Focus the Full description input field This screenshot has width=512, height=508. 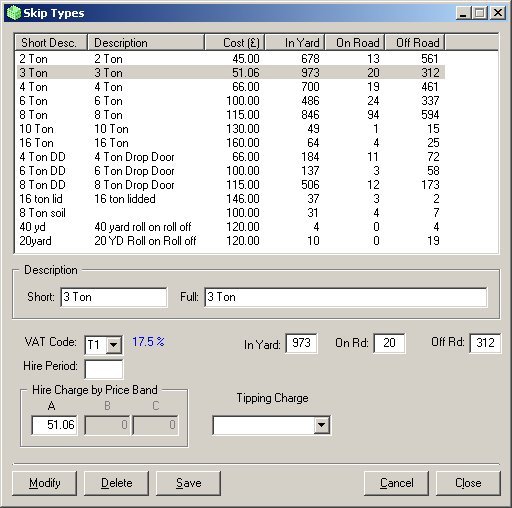tap(346, 297)
